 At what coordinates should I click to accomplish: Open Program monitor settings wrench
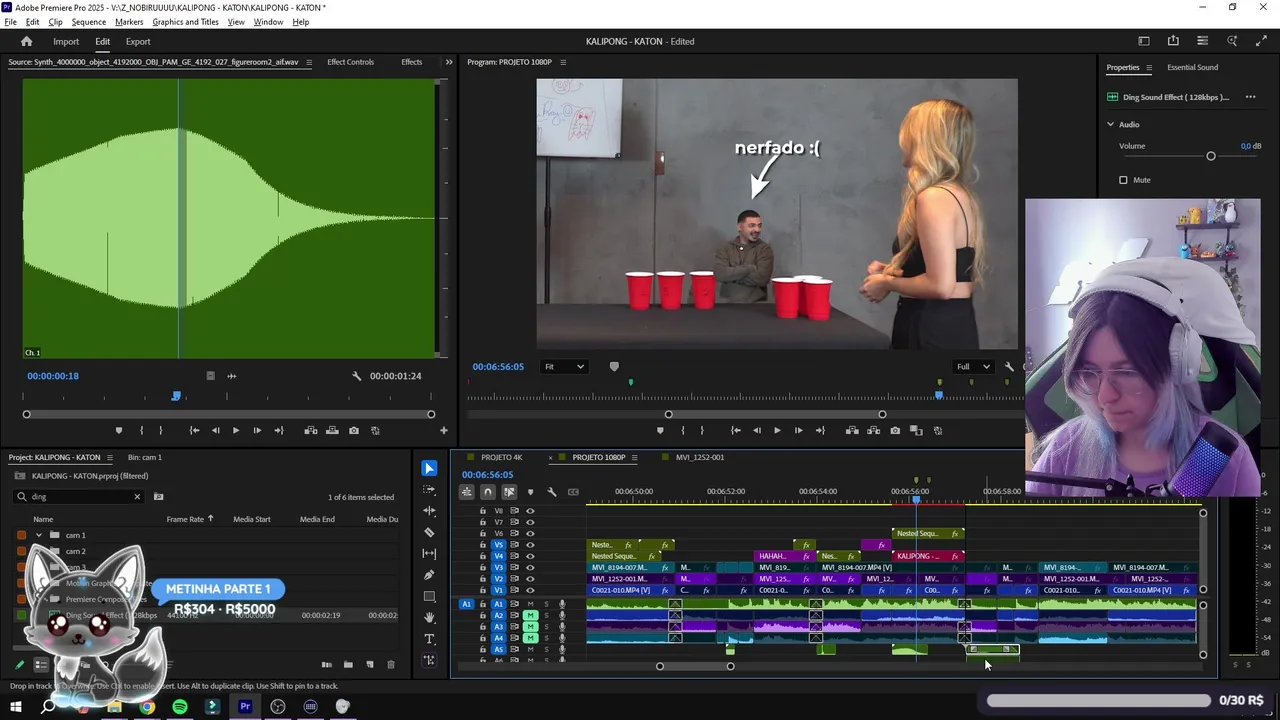[1009, 367]
